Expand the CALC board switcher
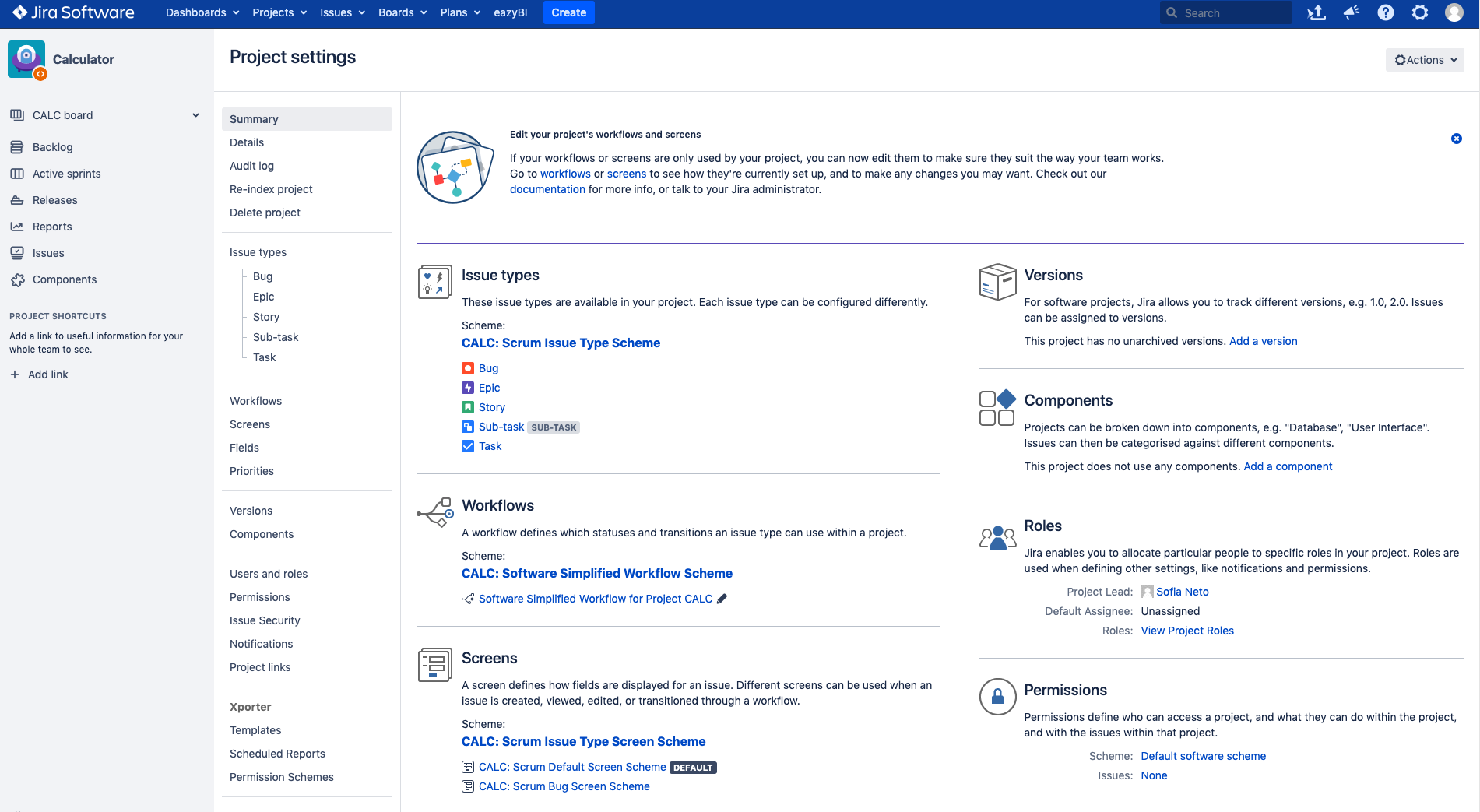This screenshot has height=812, width=1480. [195, 115]
